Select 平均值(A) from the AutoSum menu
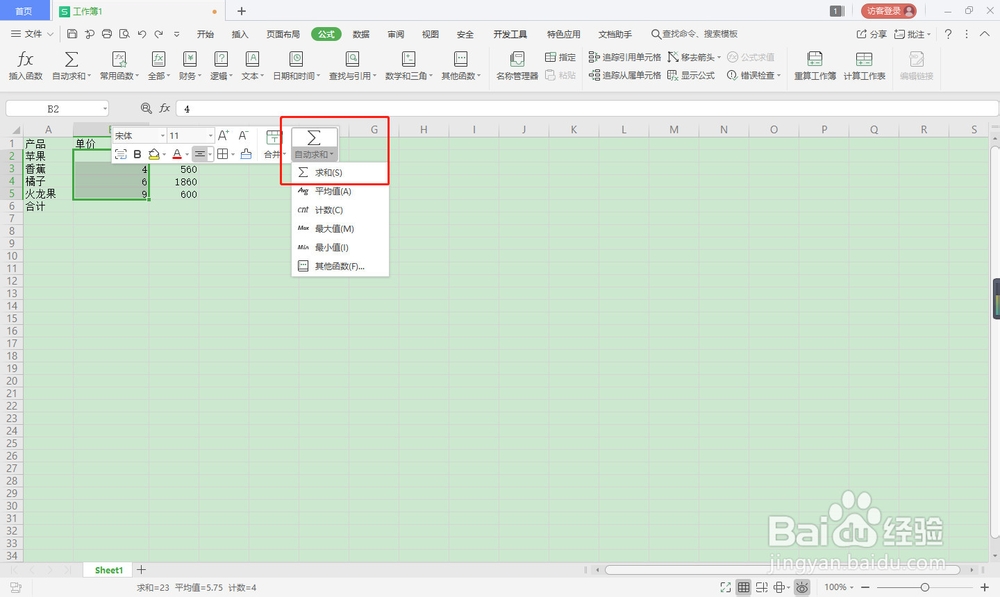The image size is (1000, 597). [340, 191]
